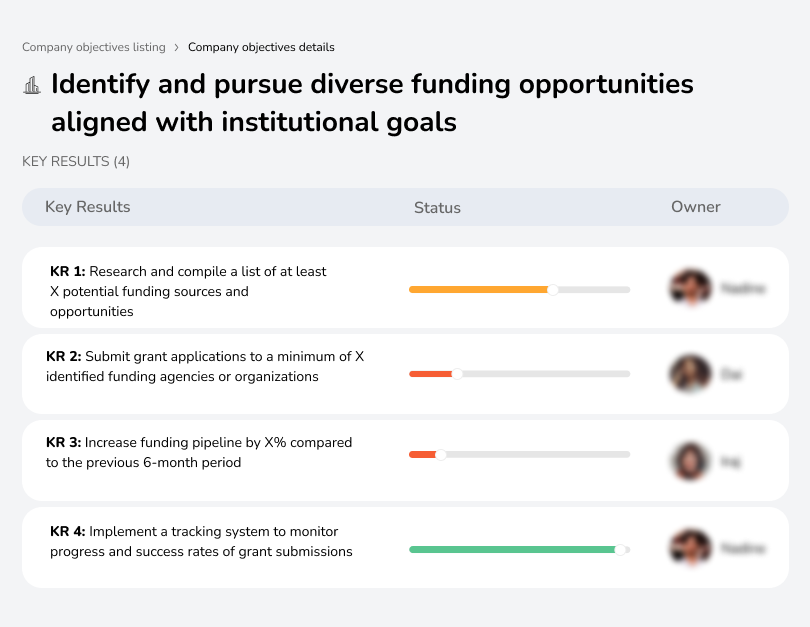Click the KR 2 red progress slider handle

pos(457,374)
